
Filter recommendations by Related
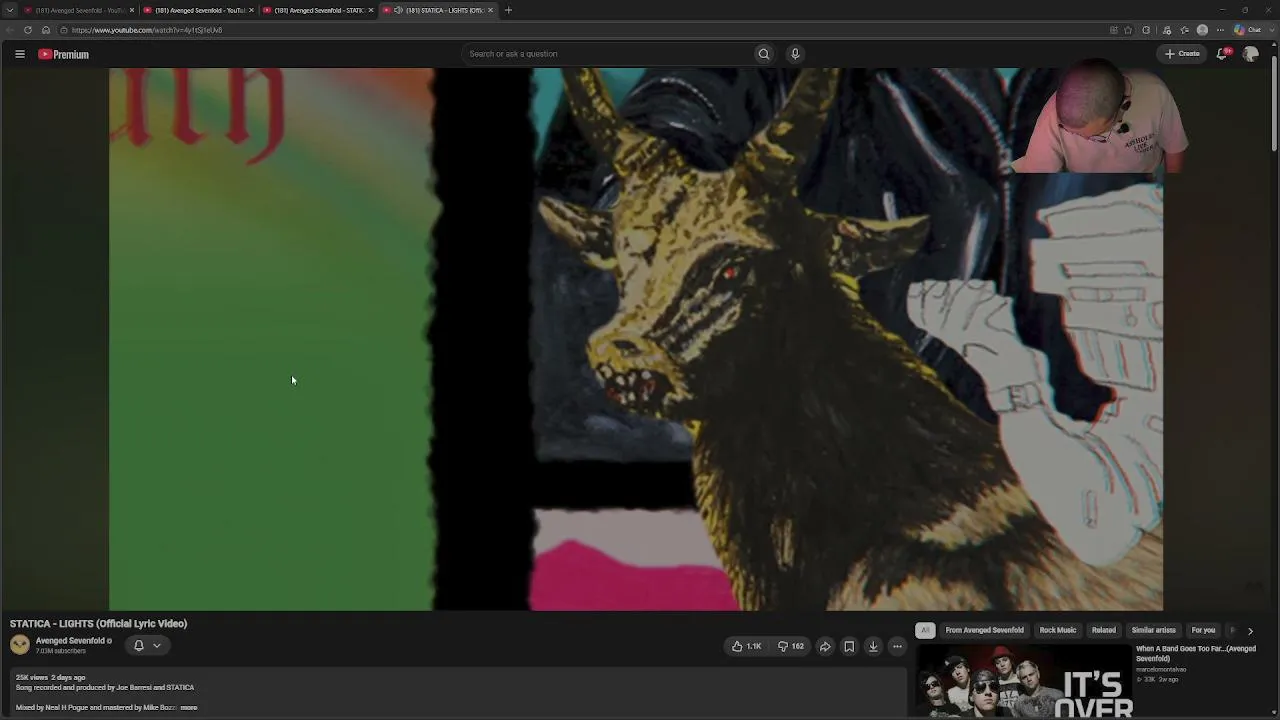(1104, 630)
